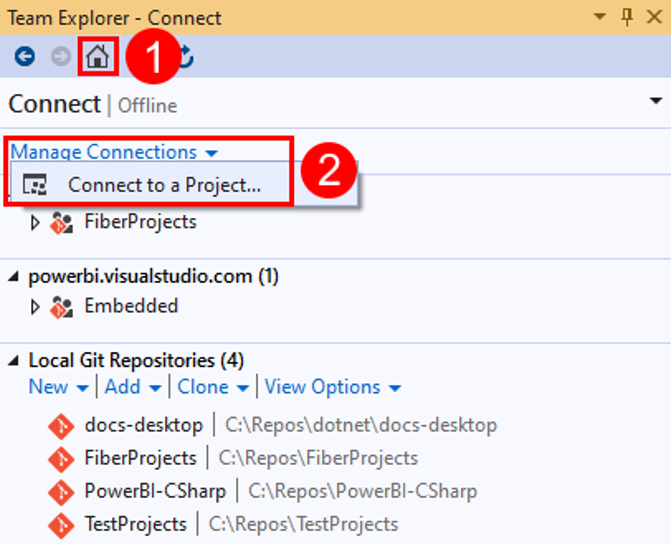Expand the Embedded project node

pyautogui.click(x=36, y=307)
